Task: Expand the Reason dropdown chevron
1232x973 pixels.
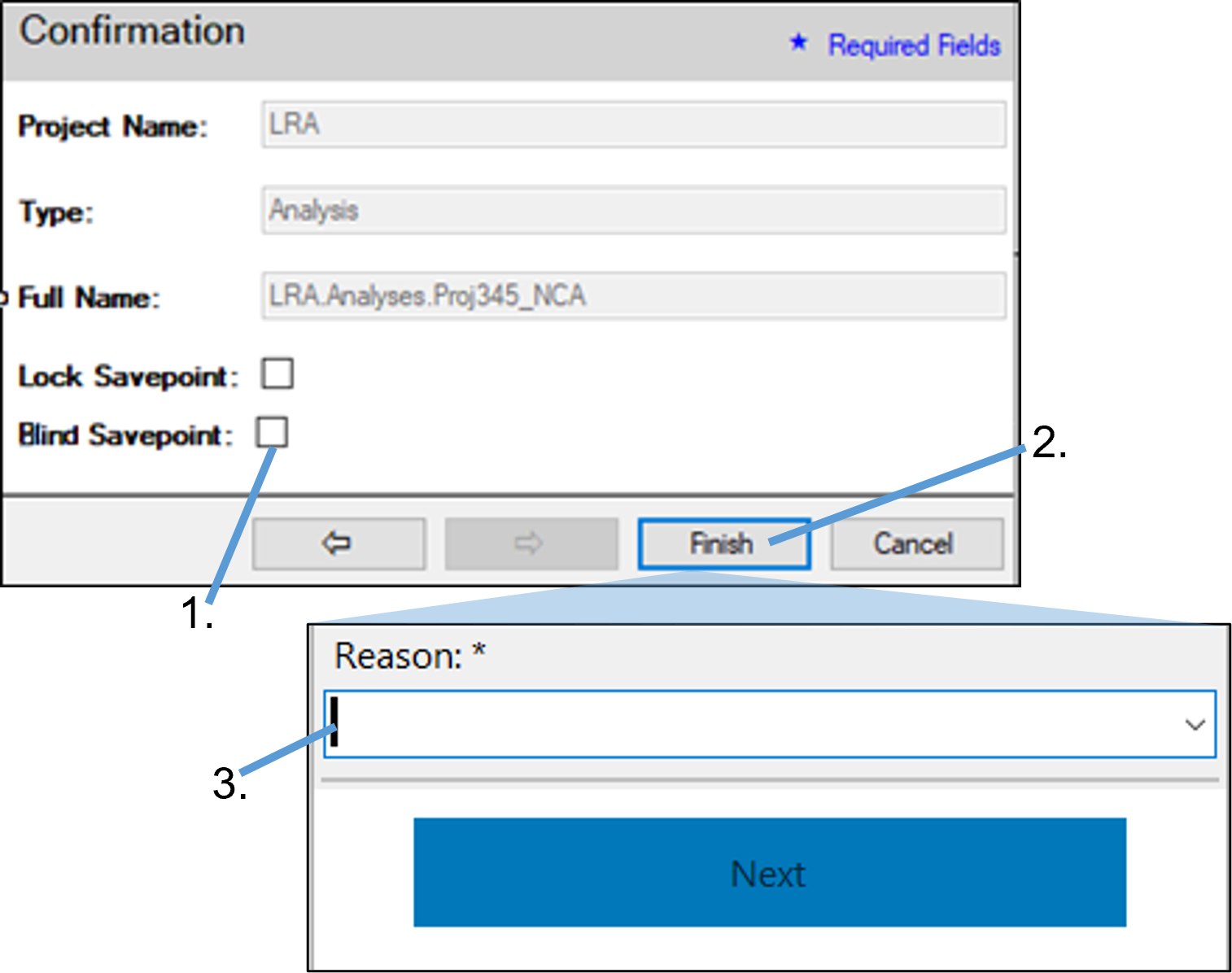Action: pos(1194,724)
